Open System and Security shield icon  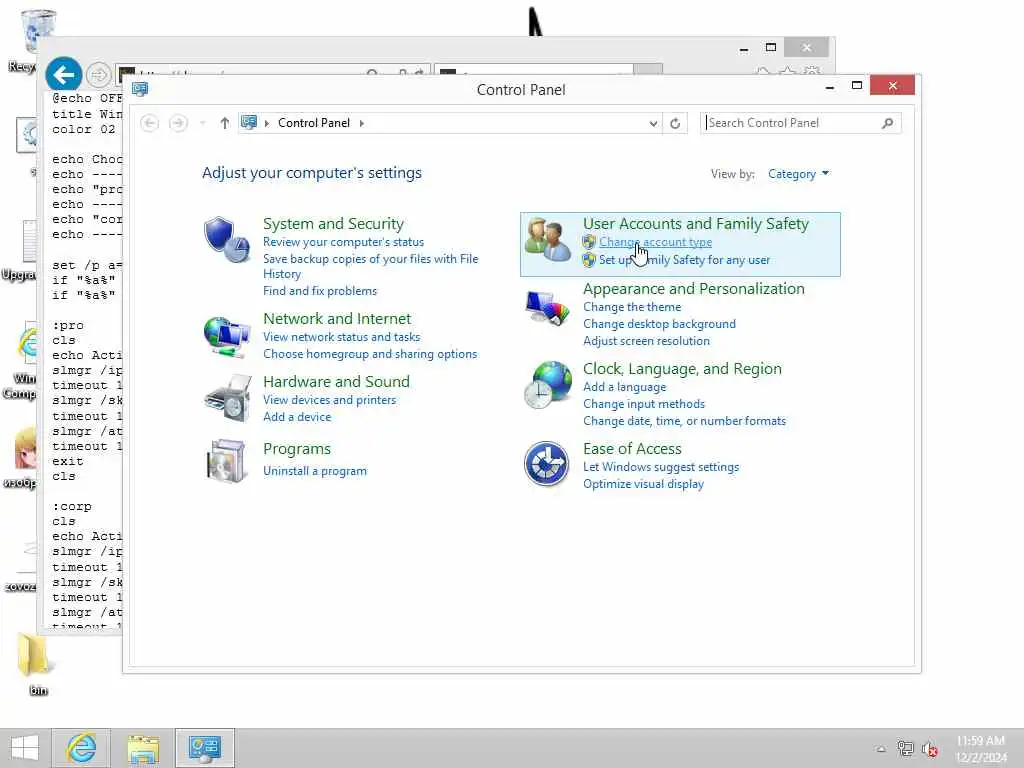226,239
